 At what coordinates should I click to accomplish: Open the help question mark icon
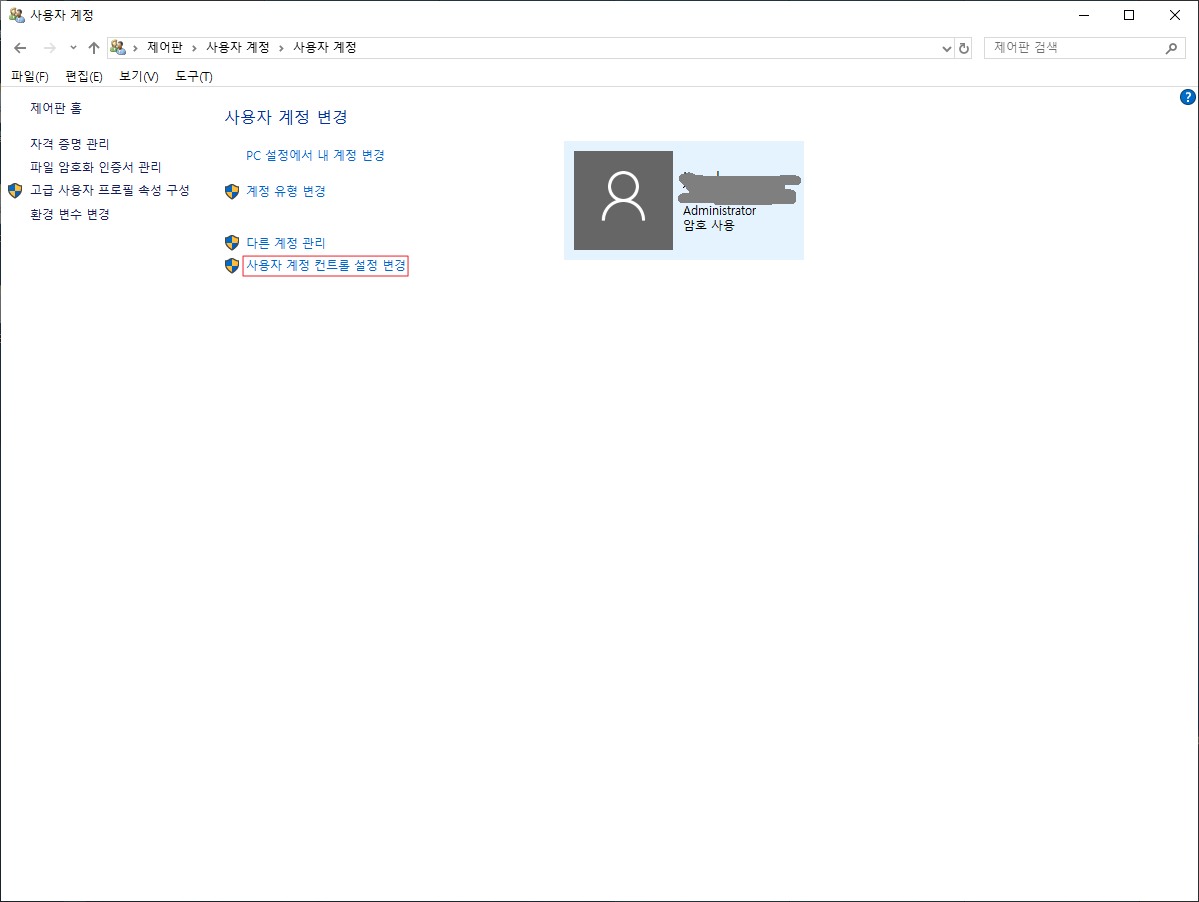[x=1187, y=97]
